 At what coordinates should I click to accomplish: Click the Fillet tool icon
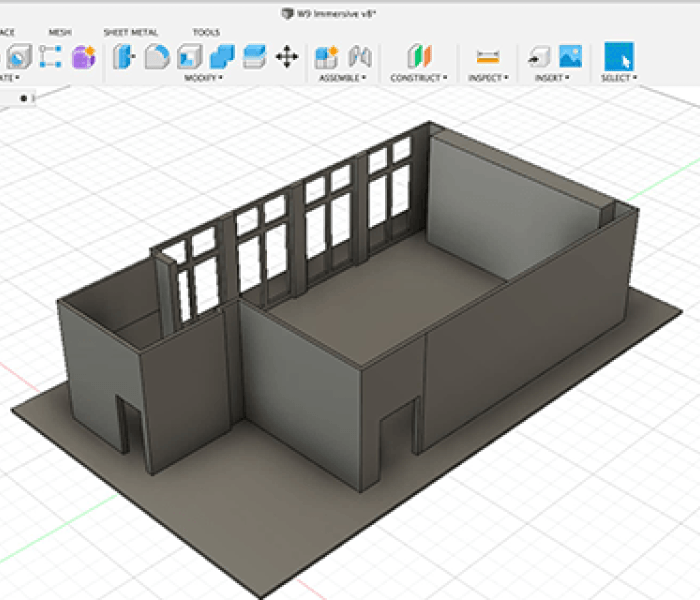(156, 56)
